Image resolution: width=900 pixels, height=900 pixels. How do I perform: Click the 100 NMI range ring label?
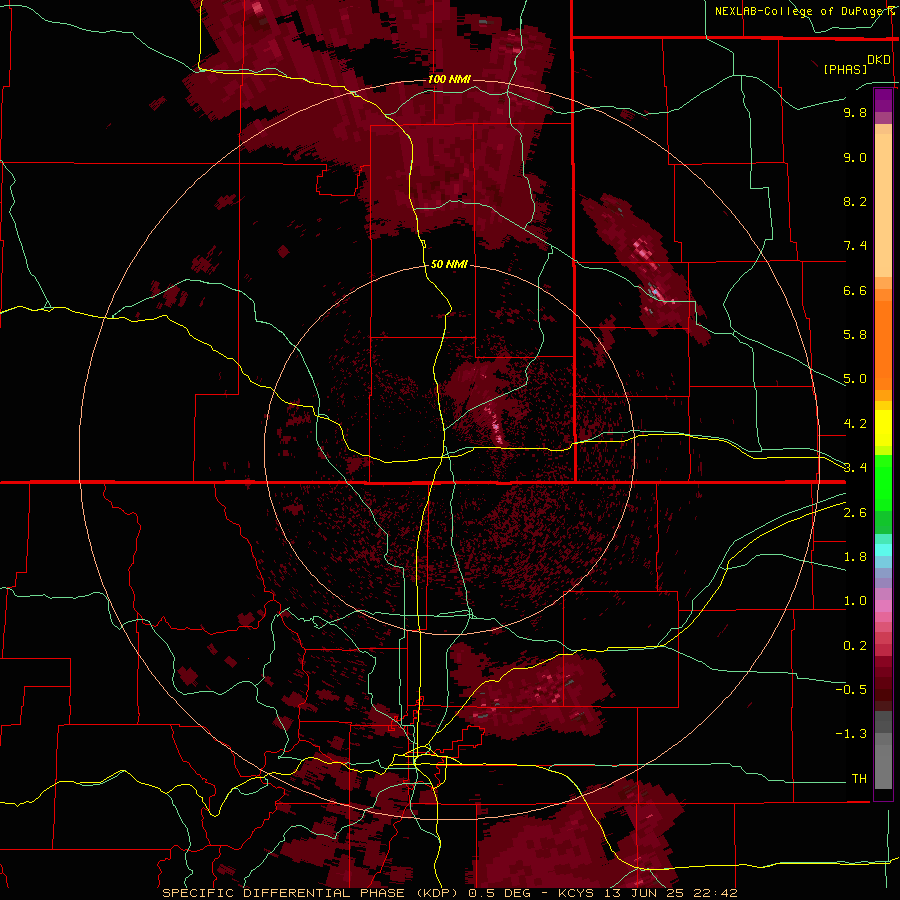pyautogui.click(x=449, y=79)
